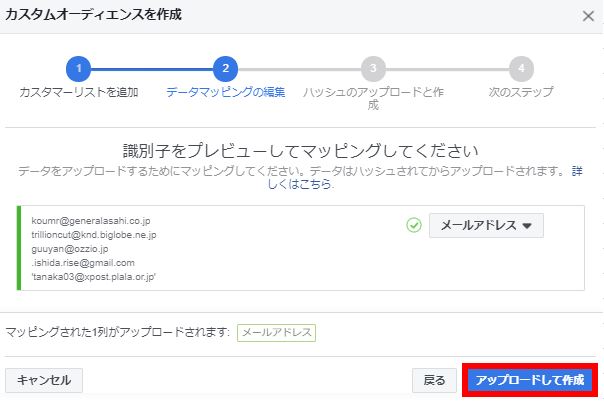Image resolution: width=604 pixels, height=402 pixels.
Task: Select the 次のステップ step label
Action: (520, 92)
